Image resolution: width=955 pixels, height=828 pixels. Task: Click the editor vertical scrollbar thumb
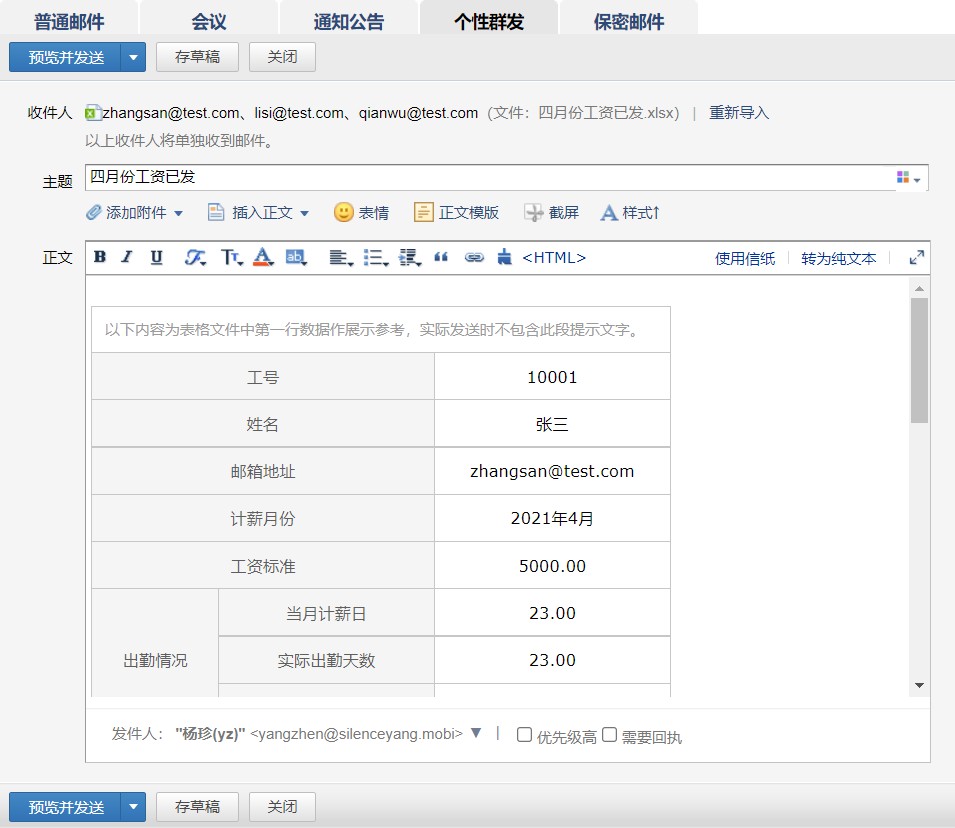(x=919, y=360)
